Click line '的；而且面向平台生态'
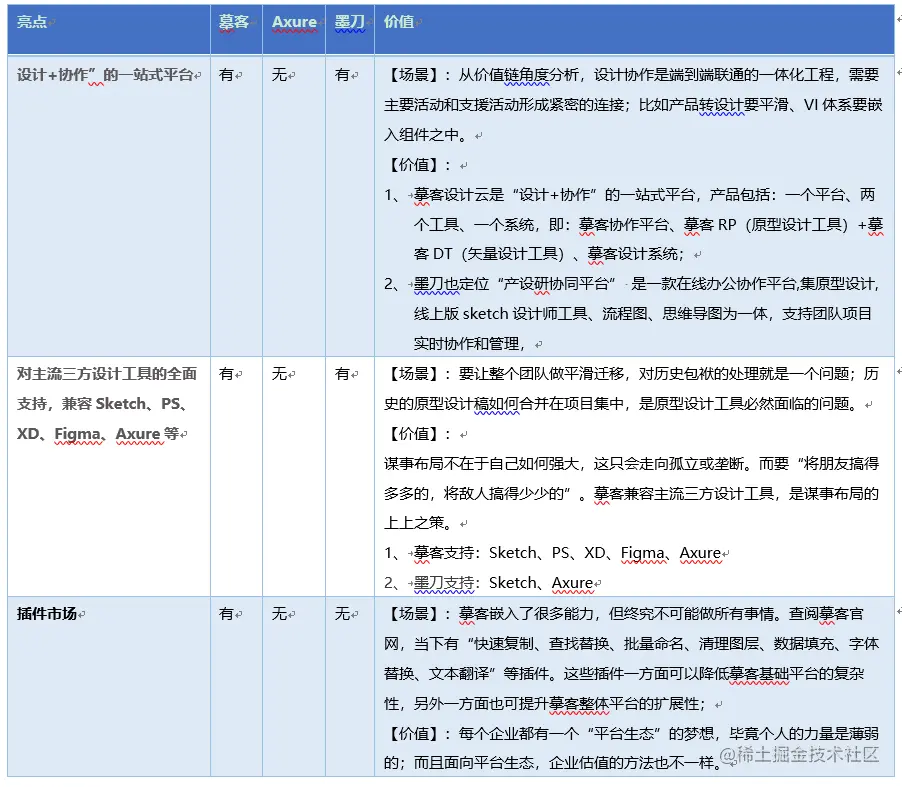 coord(552,763)
